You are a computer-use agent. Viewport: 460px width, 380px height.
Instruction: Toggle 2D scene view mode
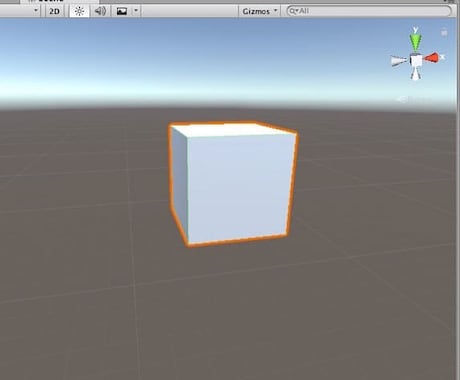coord(54,11)
